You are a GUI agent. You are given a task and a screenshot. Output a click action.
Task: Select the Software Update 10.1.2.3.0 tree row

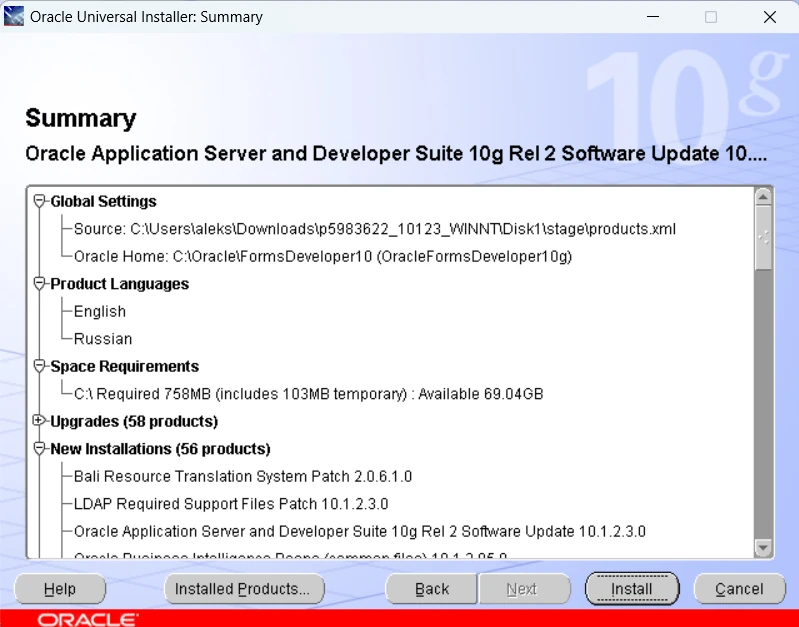pyautogui.click(x=360, y=532)
